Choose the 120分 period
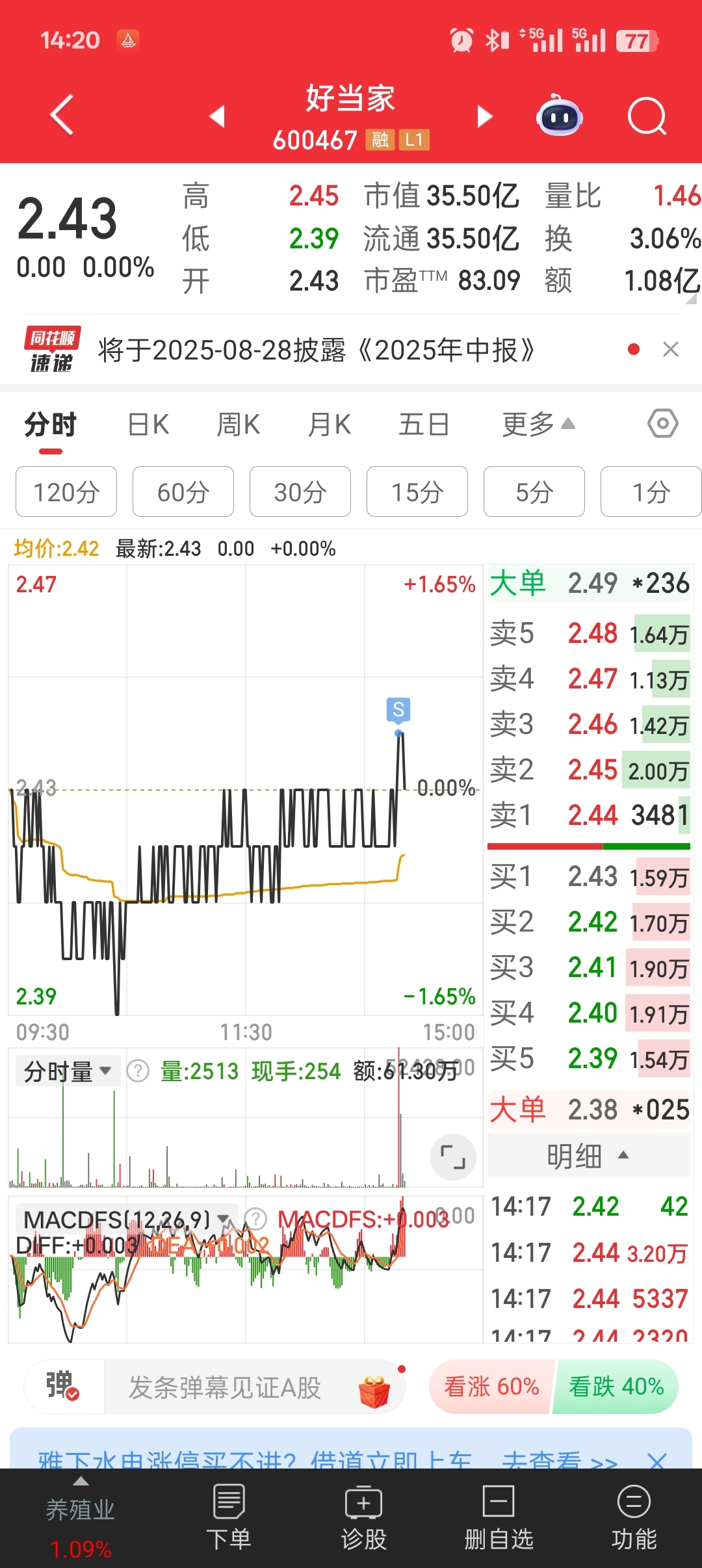The image size is (702, 1568). point(66,491)
